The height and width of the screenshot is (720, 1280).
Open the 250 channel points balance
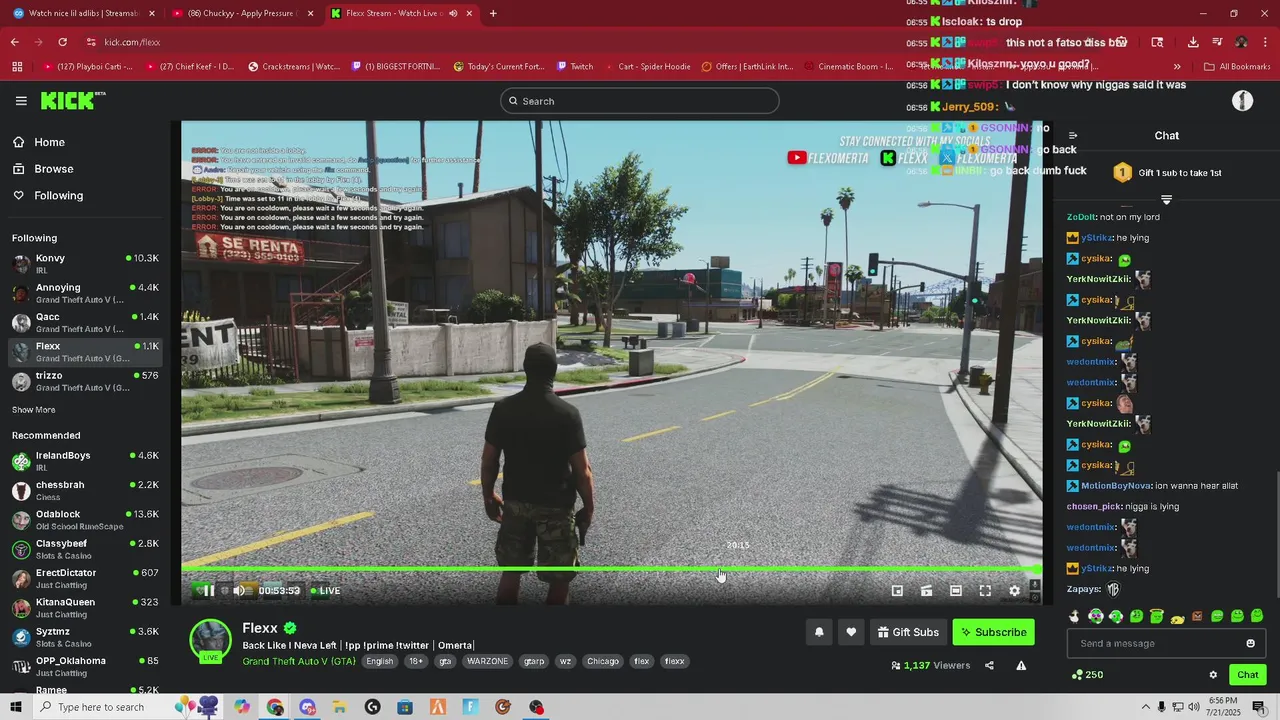(1087, 675)
